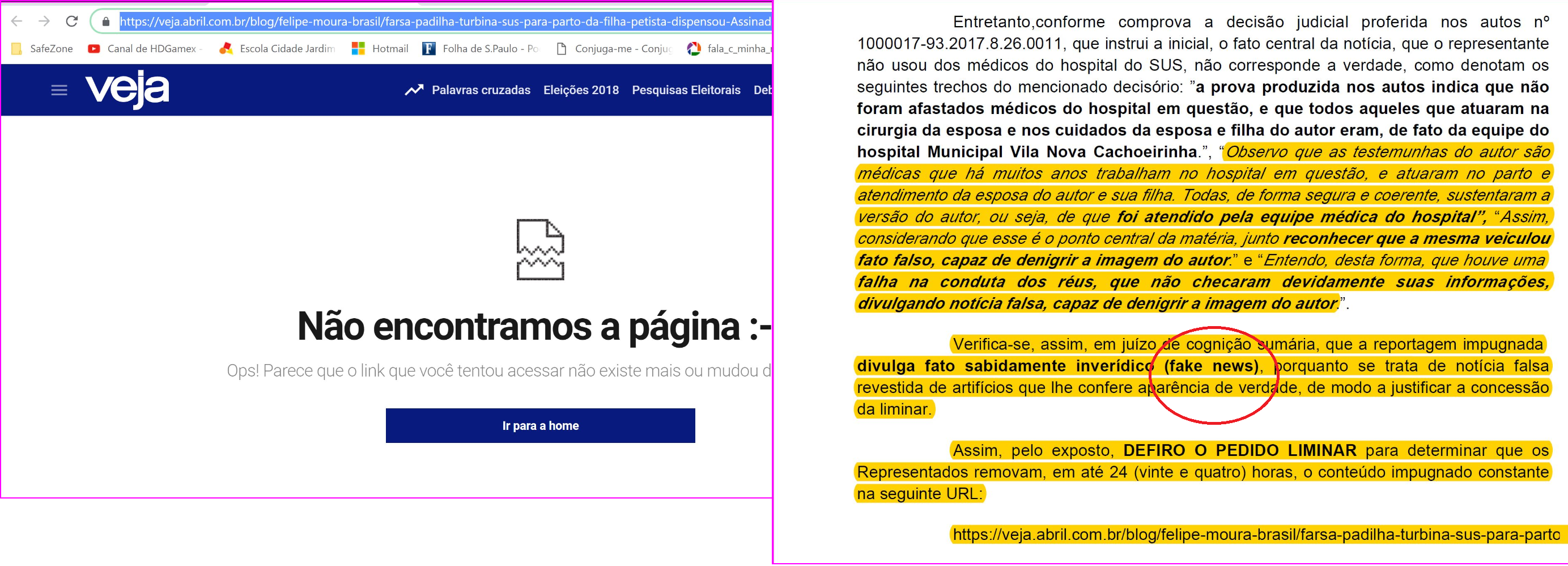Click the padlock security icon
1568x566 pixels.
tap(106, 22)
